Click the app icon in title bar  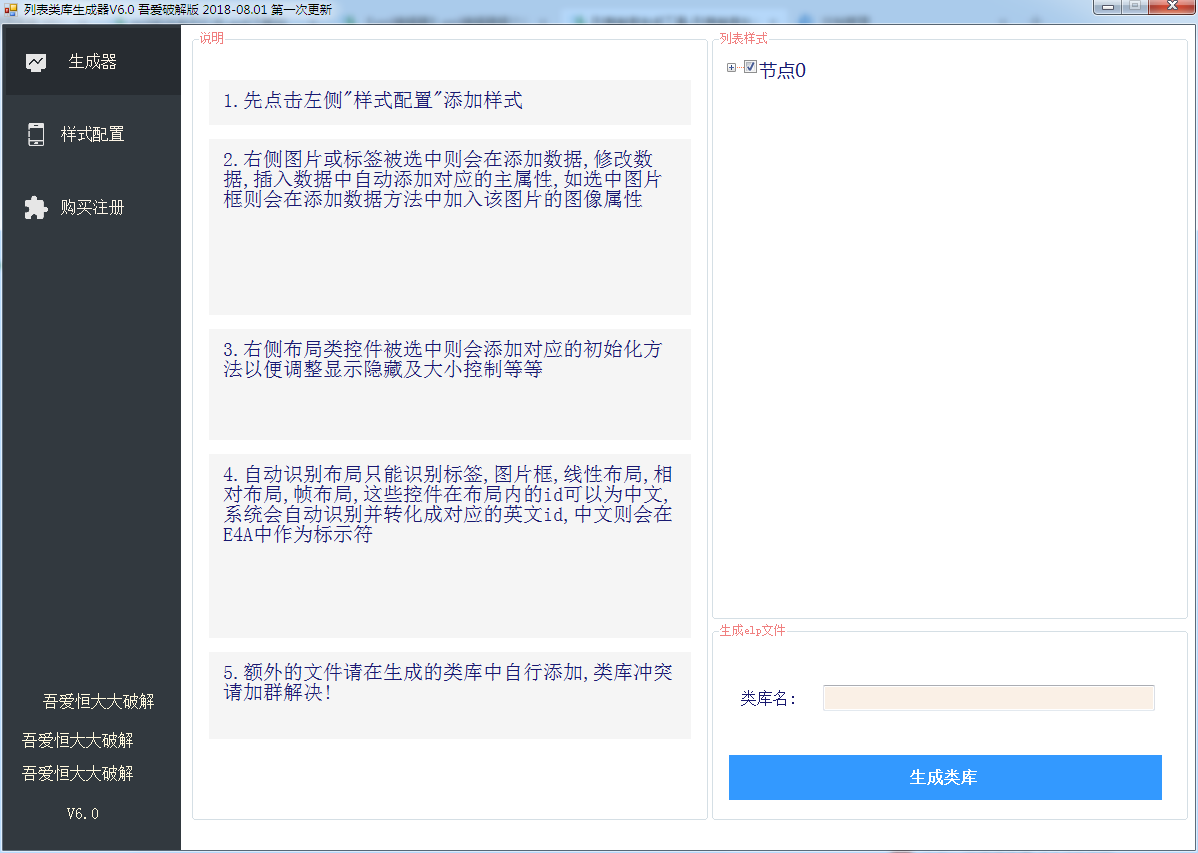pos(11,10)
